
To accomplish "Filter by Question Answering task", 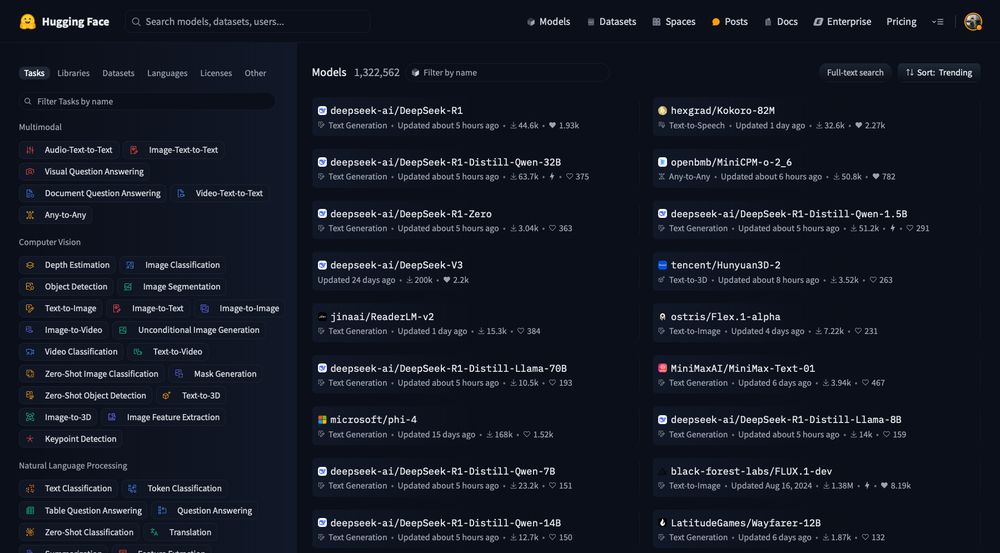I will pyautogui.click(x=205, y=510).
